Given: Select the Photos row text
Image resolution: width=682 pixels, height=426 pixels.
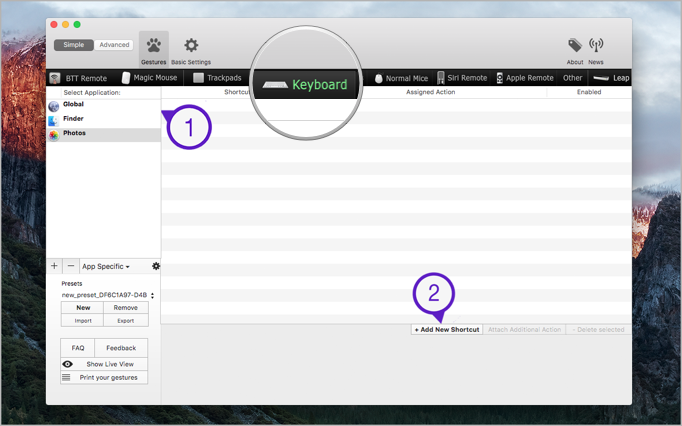Looking at the screenshot, I should point(74,133).
